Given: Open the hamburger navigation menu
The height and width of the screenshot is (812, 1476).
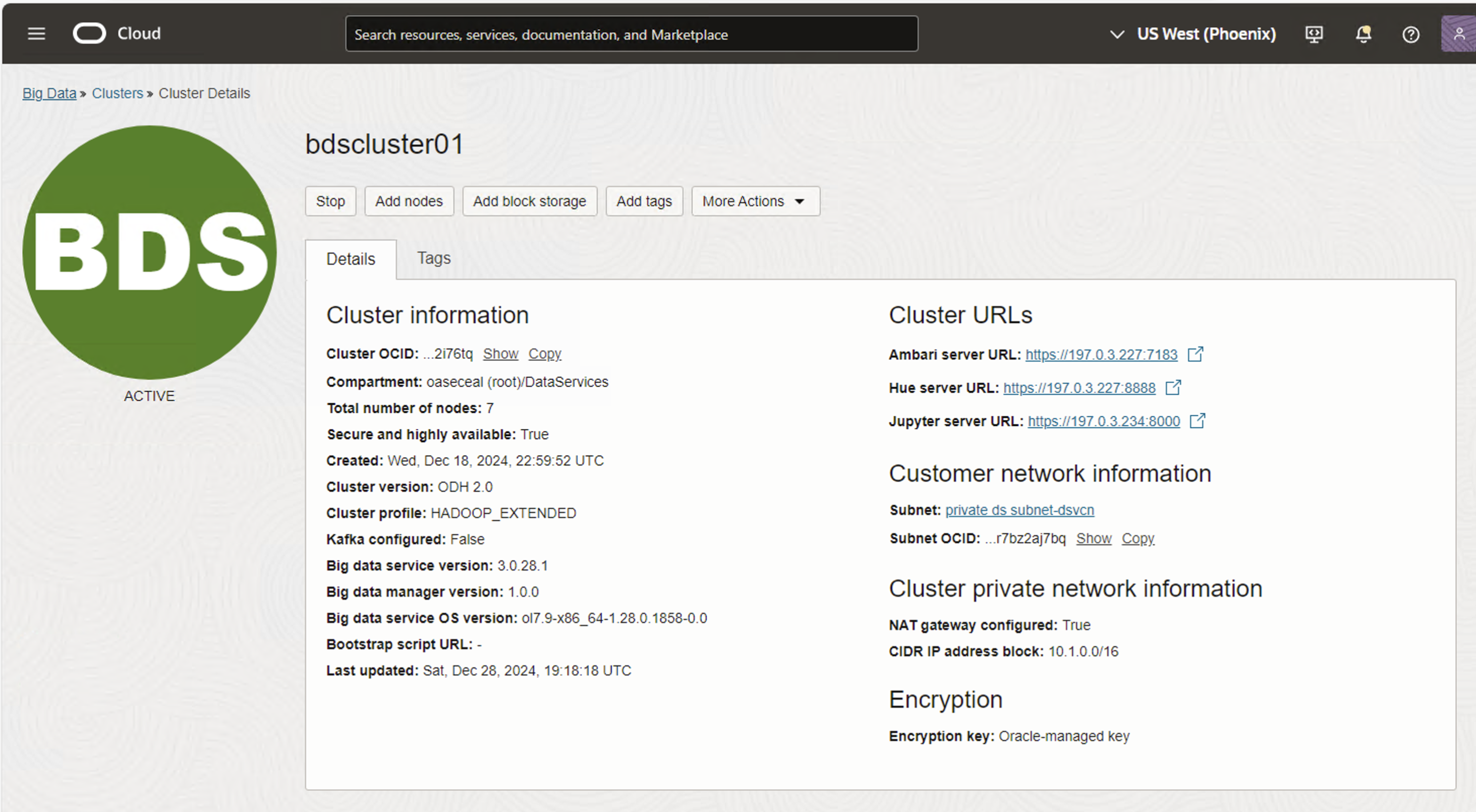Looking at the screenshot, I should [x=36, y=34].
